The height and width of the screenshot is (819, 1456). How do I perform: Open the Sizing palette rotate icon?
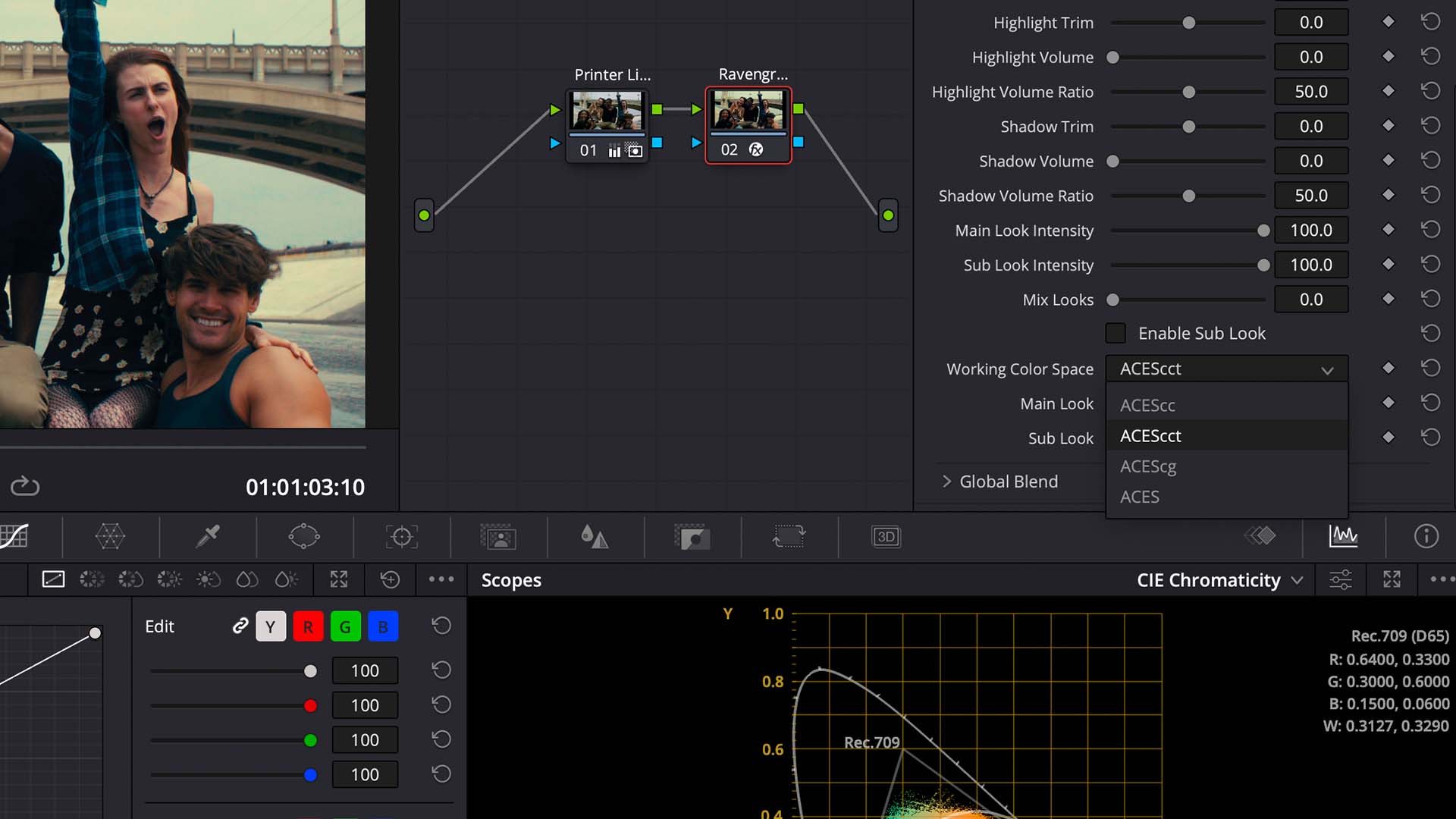coord(789,537)
